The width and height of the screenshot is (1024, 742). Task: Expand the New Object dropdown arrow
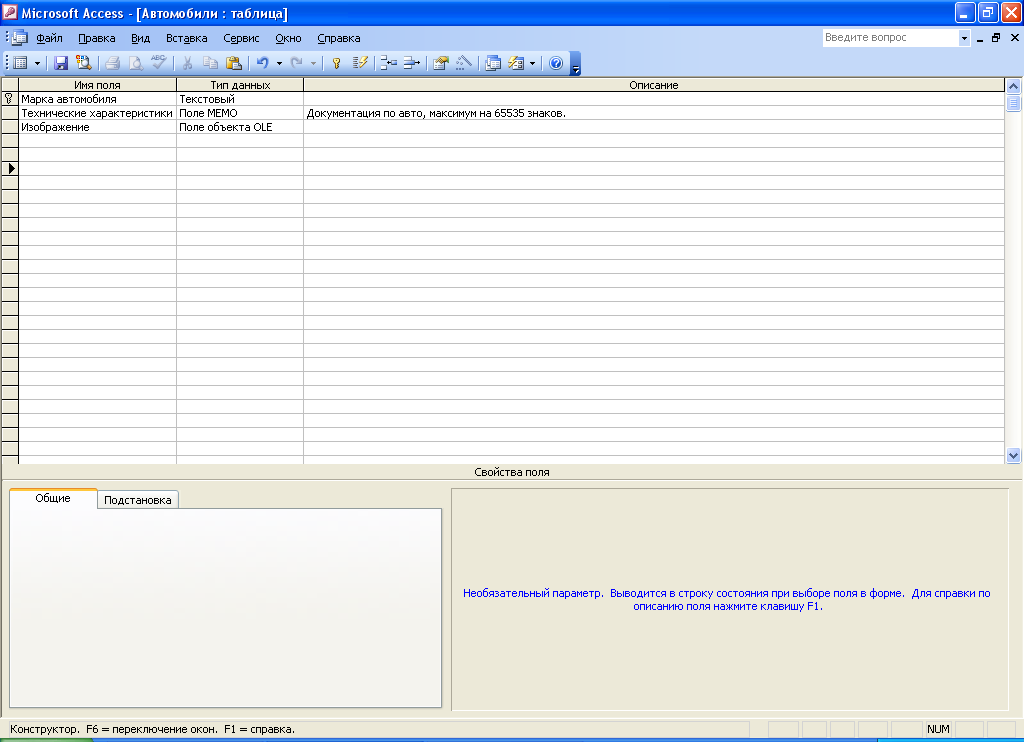coord(532,63)
